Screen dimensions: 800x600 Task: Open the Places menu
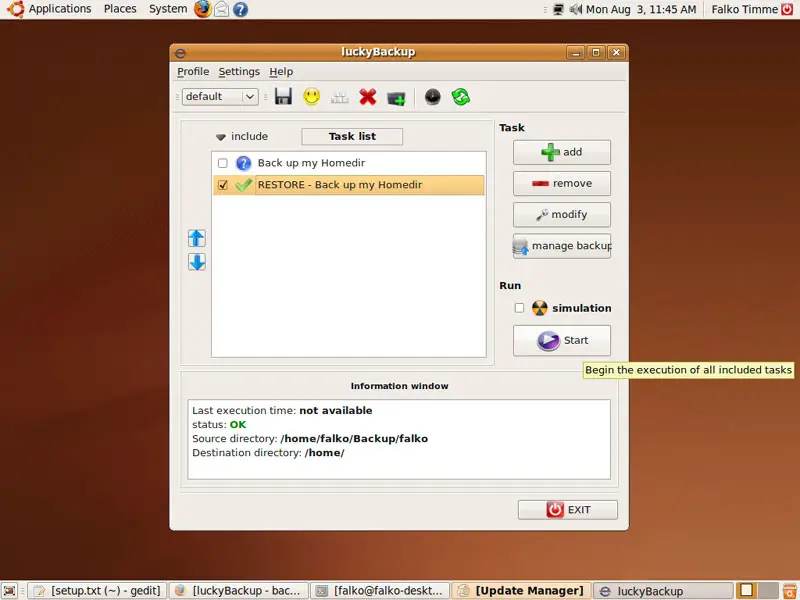click(120, 9)
